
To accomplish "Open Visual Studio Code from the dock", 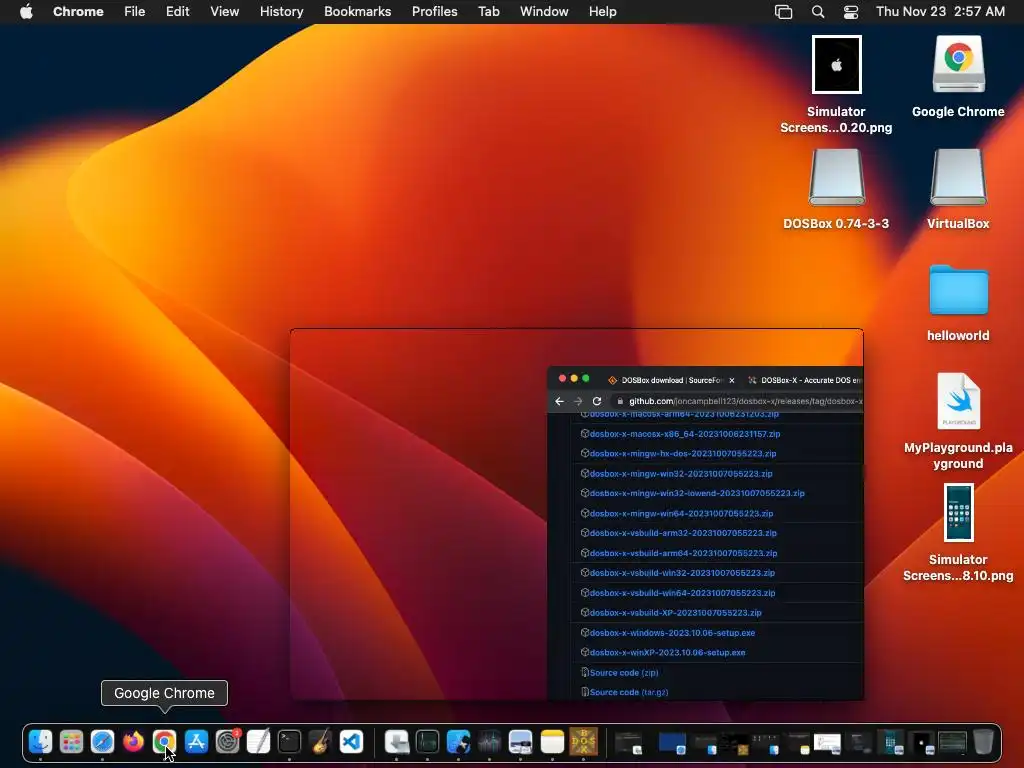I will click(x=351, y=742).
